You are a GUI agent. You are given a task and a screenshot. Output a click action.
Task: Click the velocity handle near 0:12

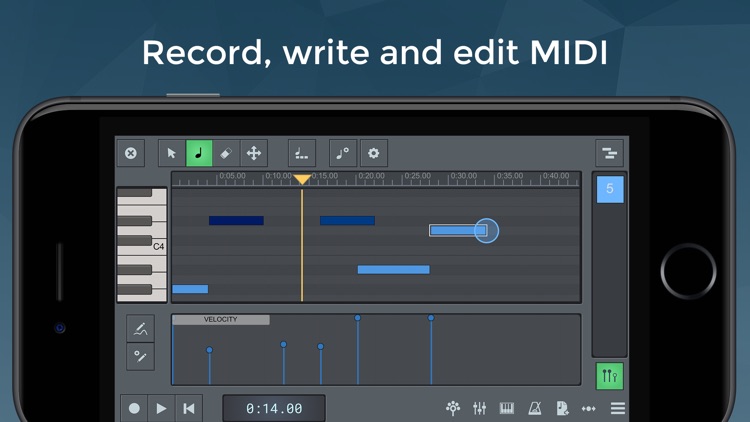coord(283,344)
